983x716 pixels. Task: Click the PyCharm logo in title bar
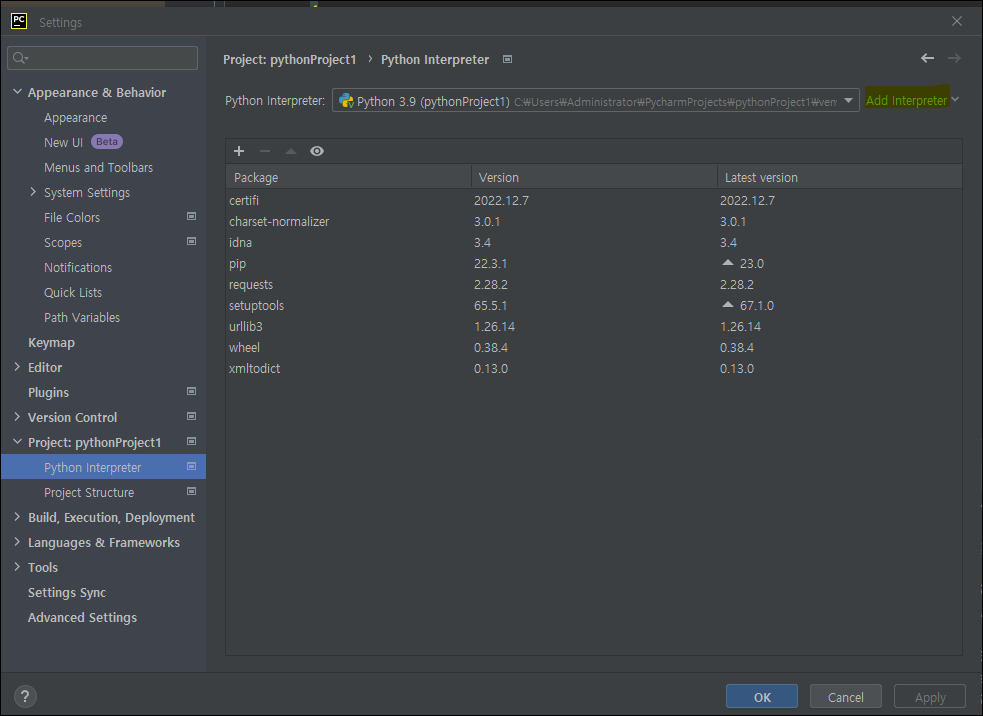(x=19, y=21)
